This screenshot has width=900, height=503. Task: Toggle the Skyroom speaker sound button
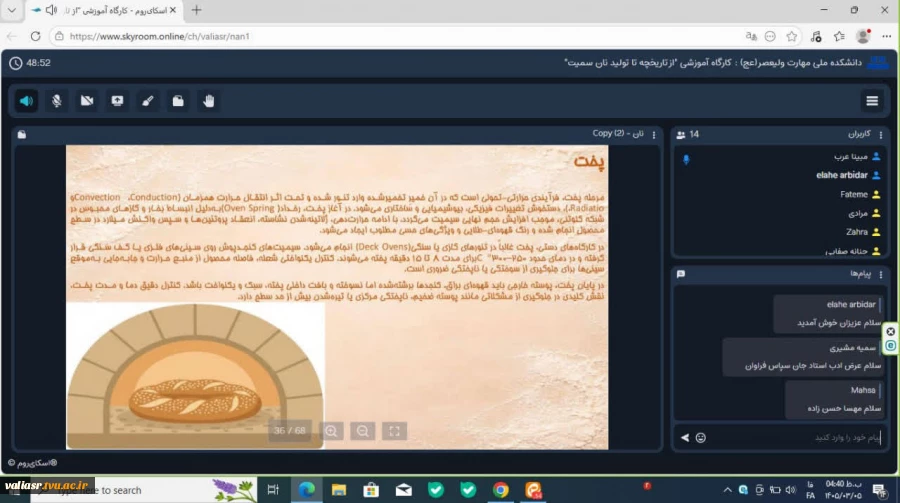(x=26, y=101)
